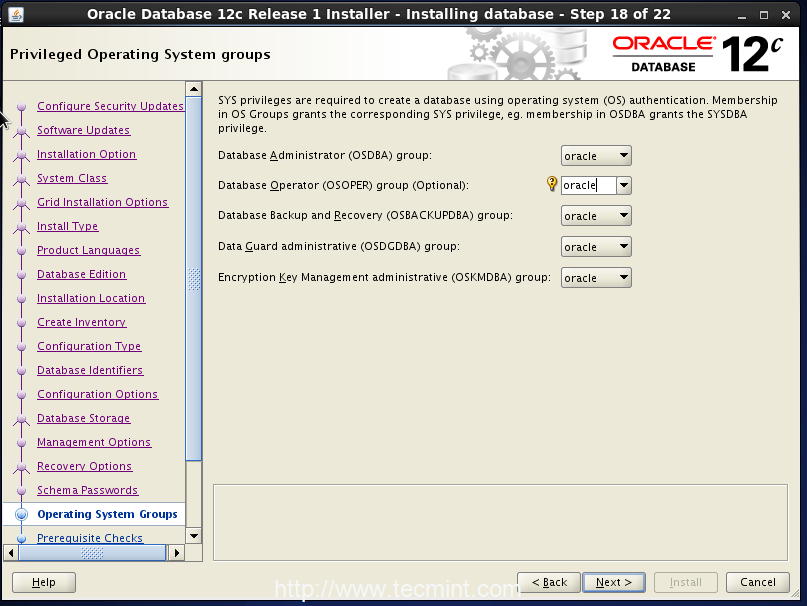Click the step list scroll down arrow

[194, 536]
